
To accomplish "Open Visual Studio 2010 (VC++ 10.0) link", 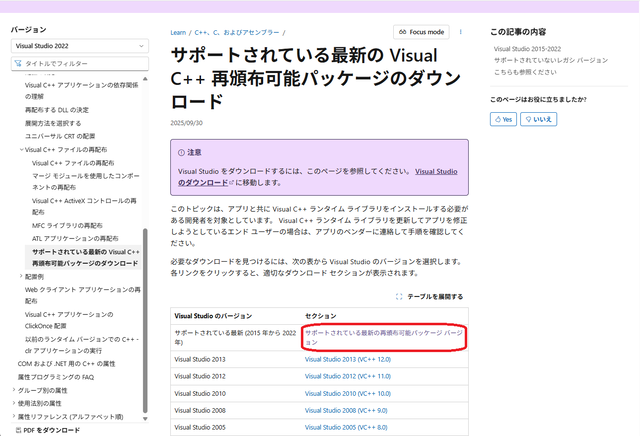I will tap(348, 394).
